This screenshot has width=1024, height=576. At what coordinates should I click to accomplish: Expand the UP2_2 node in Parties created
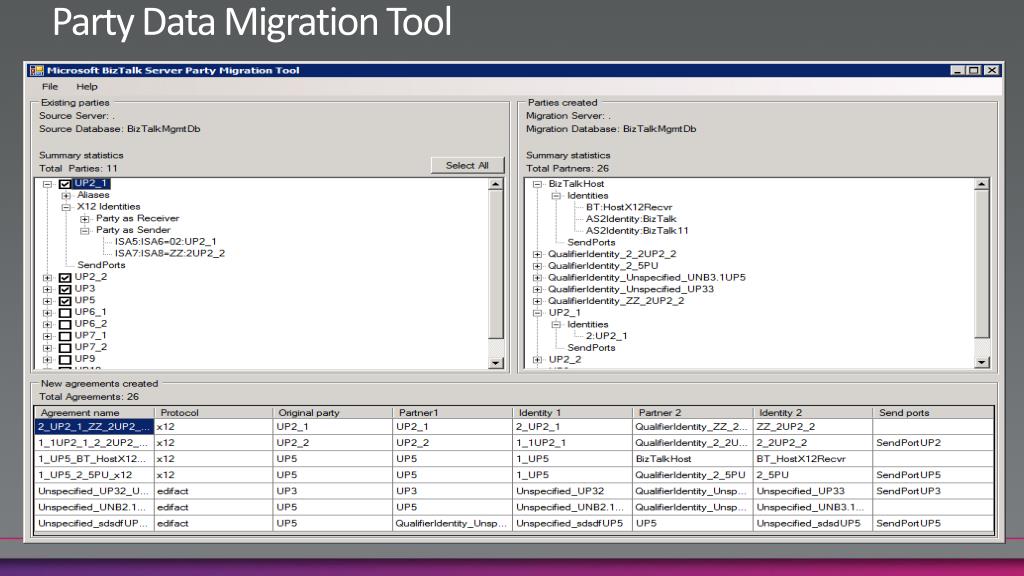pos(537,360)
